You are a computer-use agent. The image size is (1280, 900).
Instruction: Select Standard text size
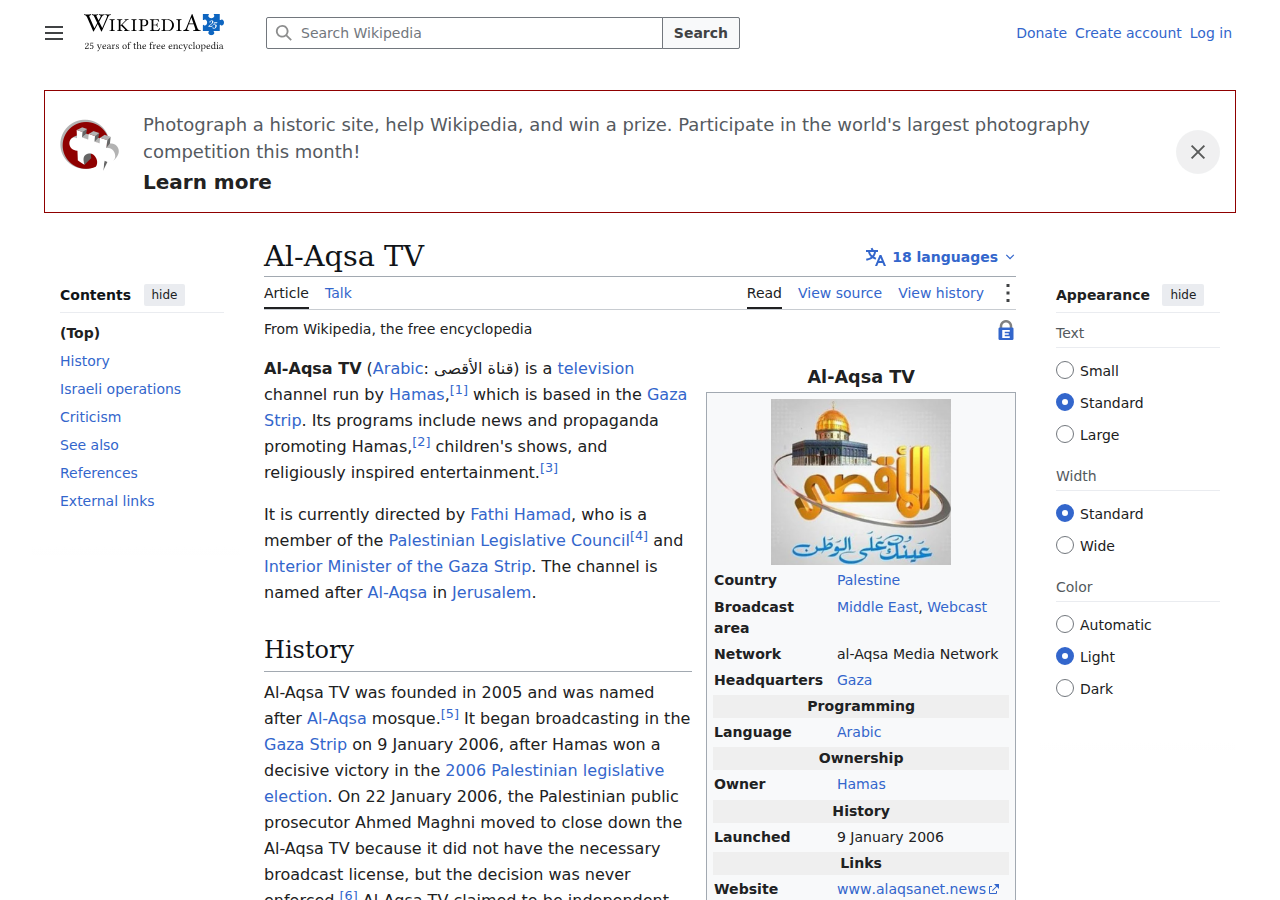(x=1065, y=403)
